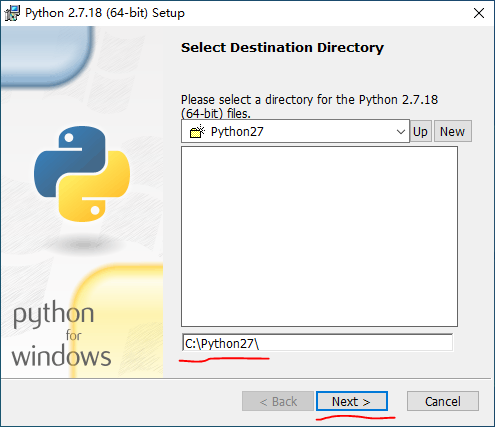Viewport: 495px width, 427px height.
Task: Focus the C:\Python27\ path field
Action: pos(317,343)
